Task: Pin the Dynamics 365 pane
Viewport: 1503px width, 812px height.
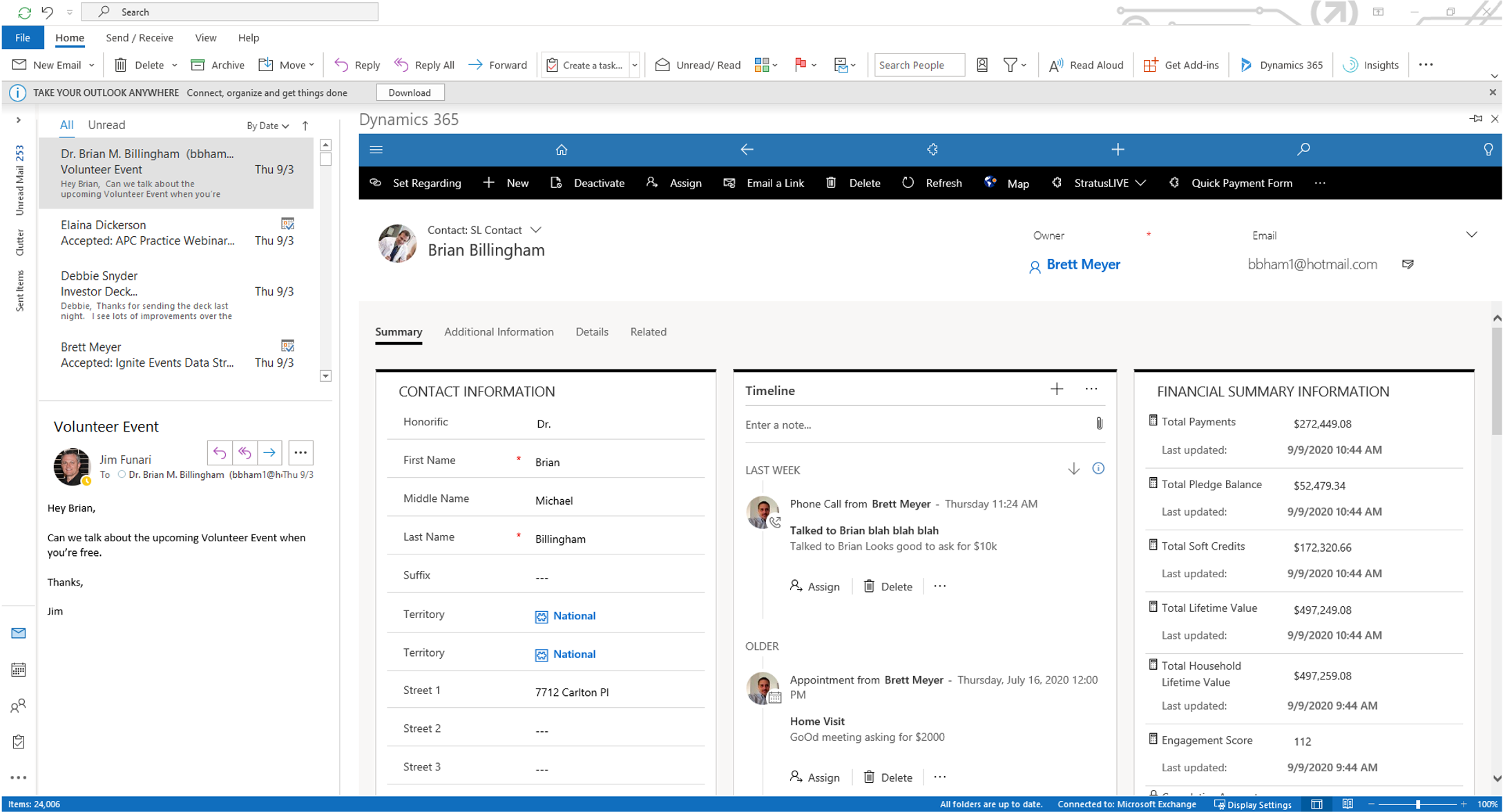Action: 1476,119
